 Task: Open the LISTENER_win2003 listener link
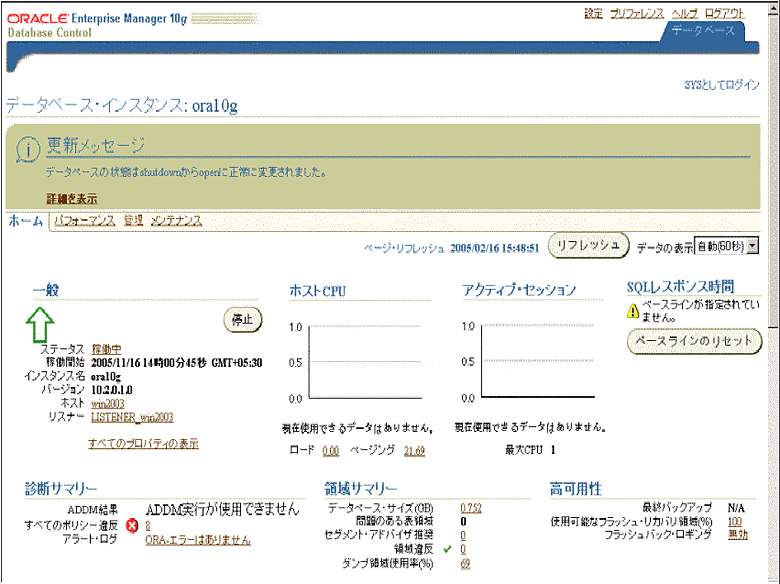click(132, 416)
